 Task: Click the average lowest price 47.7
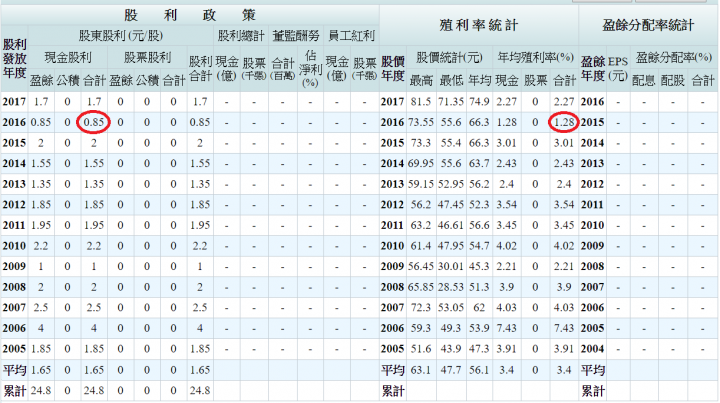[x=451, y=370]
